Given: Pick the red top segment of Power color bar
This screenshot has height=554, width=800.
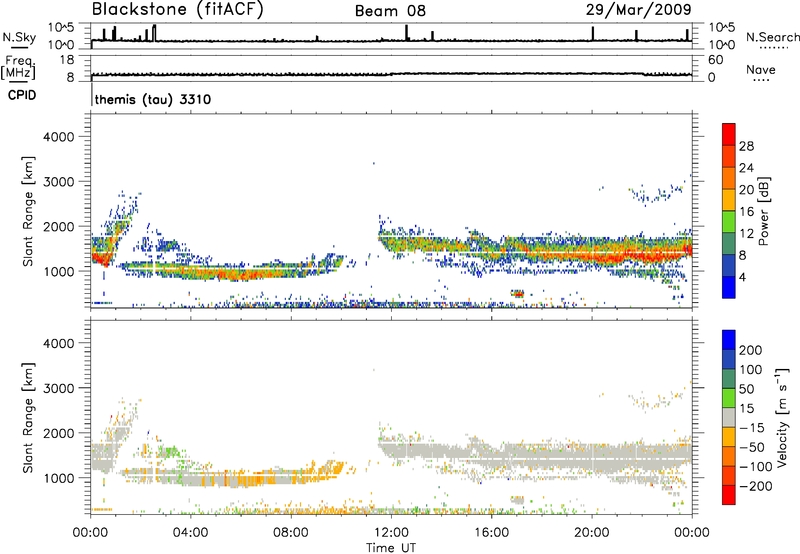Looking at the screenshot, I should coord(729,134).
